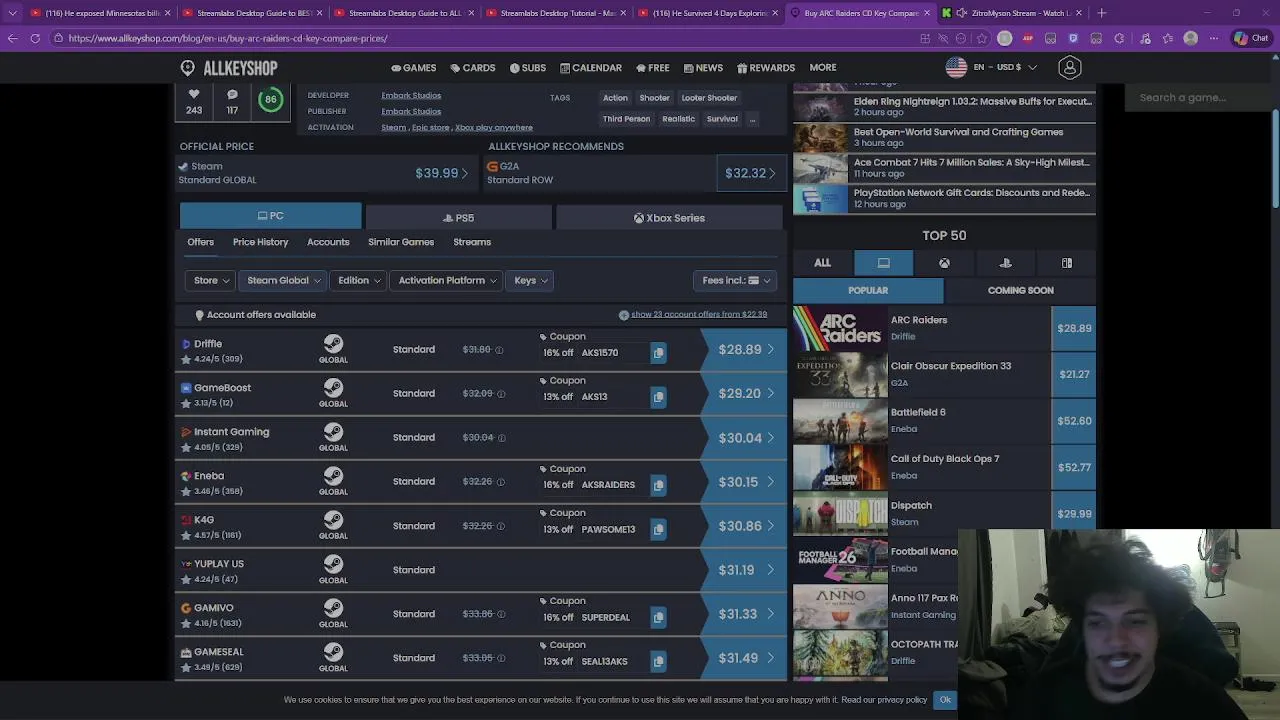Image resolution: width=1280 pixels, height=720 pixels.
Task: Open the CALENDAR page
Action: tap(591, 68)
